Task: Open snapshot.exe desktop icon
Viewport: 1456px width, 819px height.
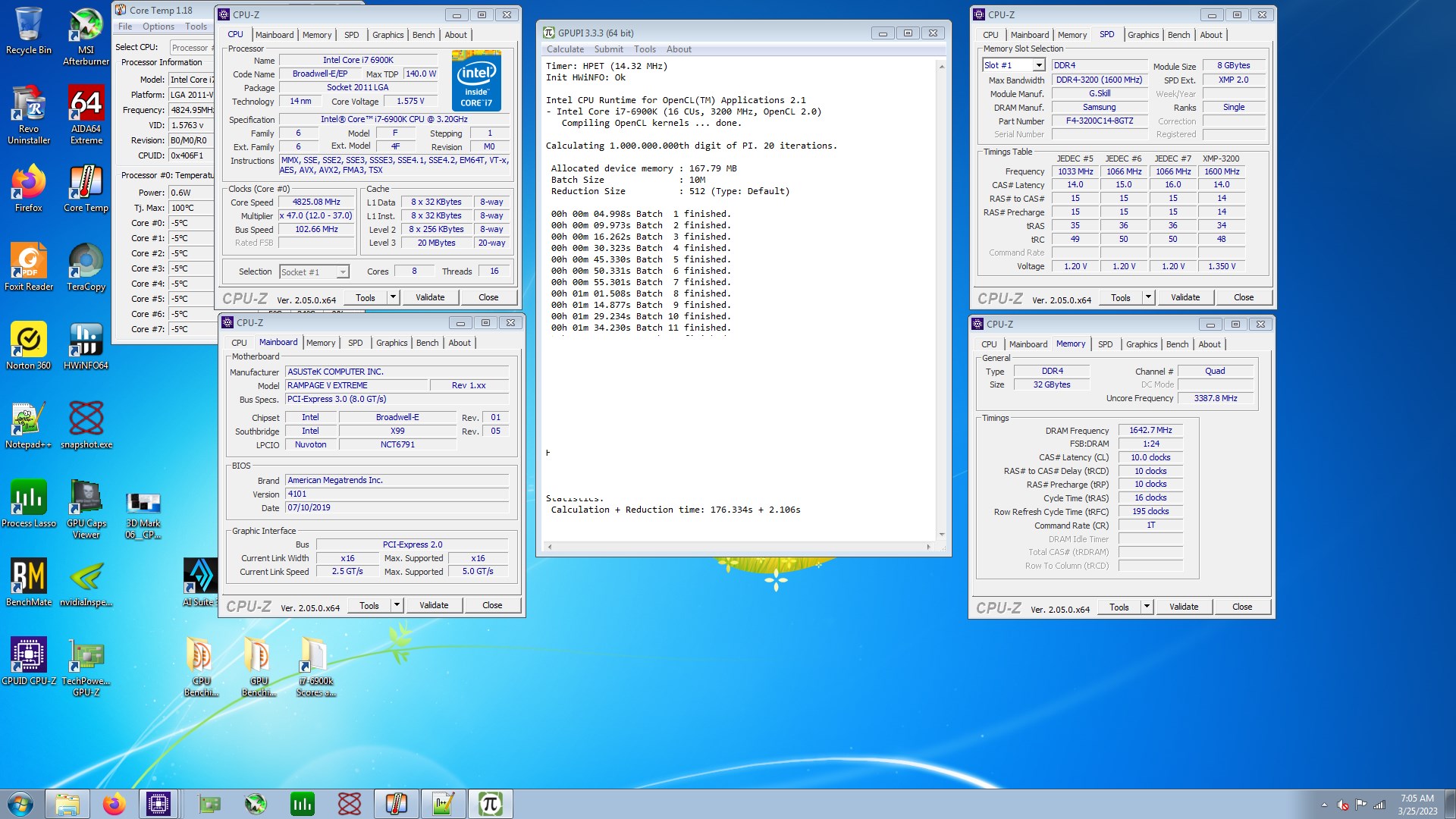Action: point(86,425)
